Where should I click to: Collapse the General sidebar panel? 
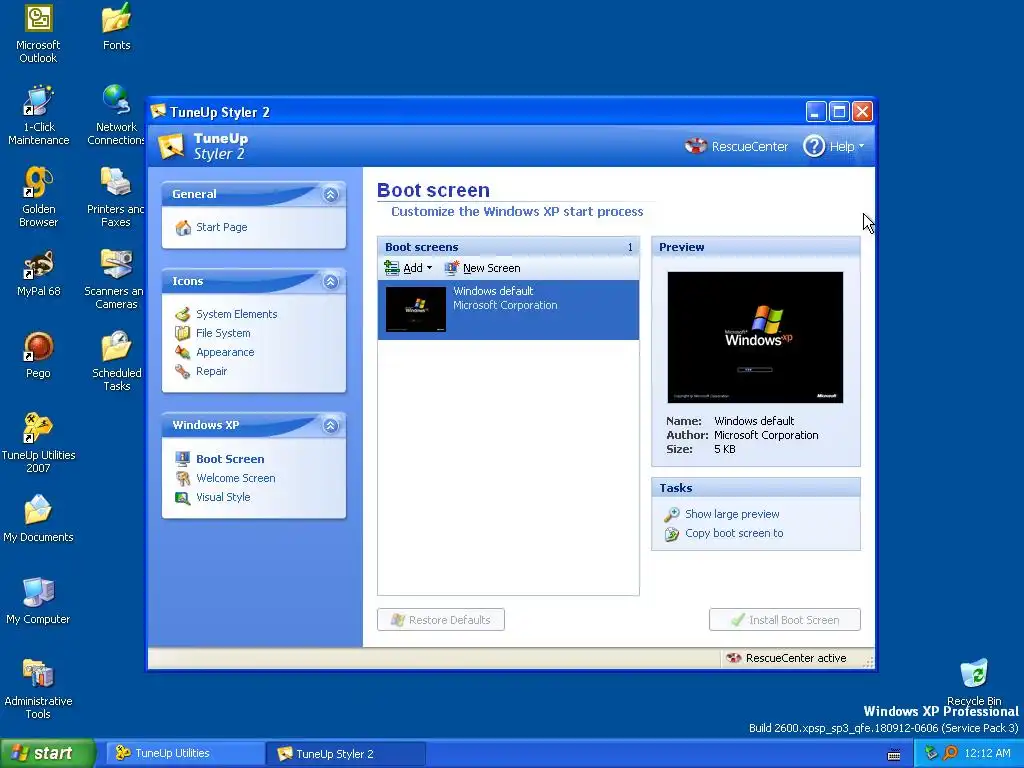coord(330,195)
